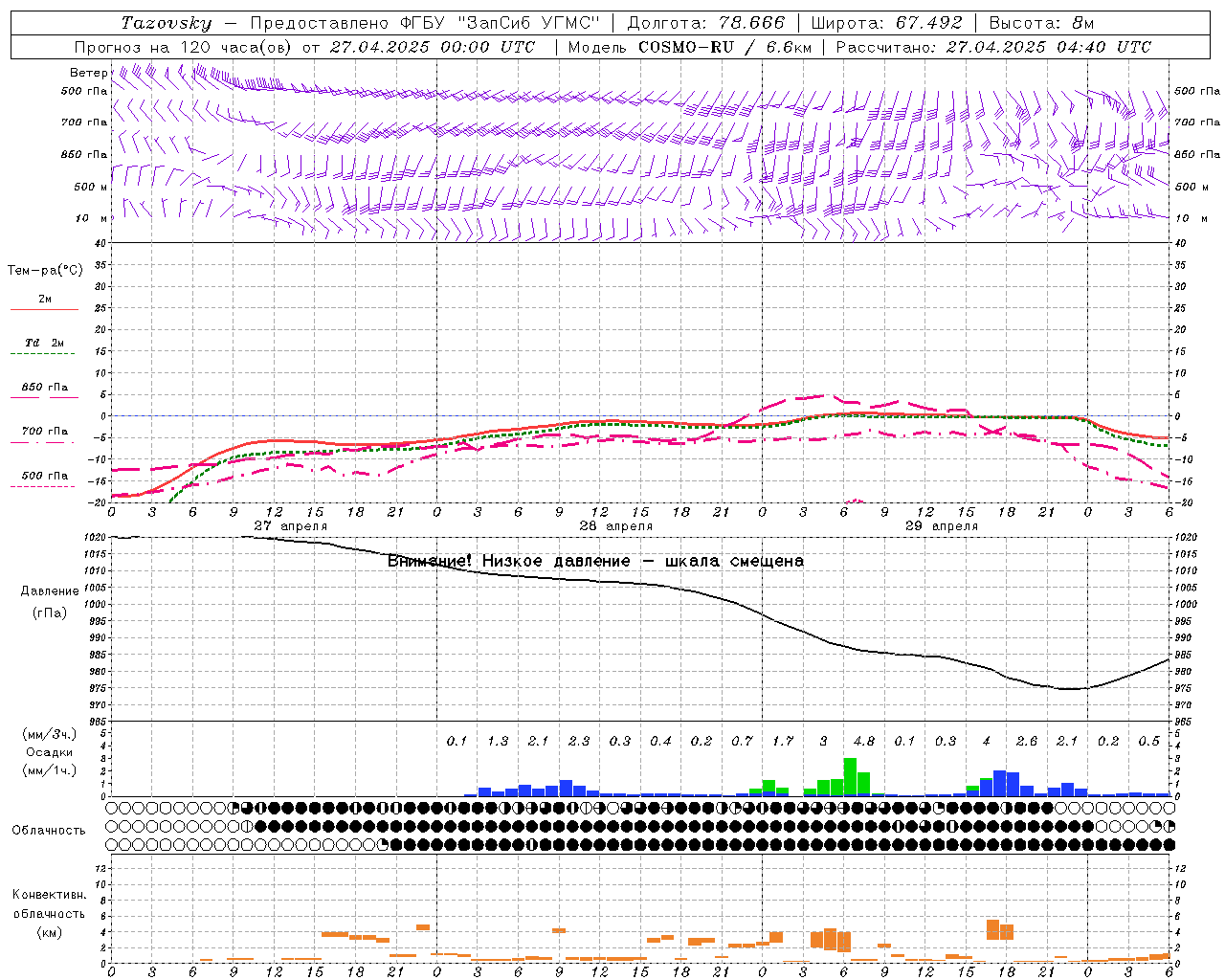1225x980 pixels.
Task: Click the 3-hour precipitation value "2.3"
Action: pyautogui.click(x=579, y=741)
